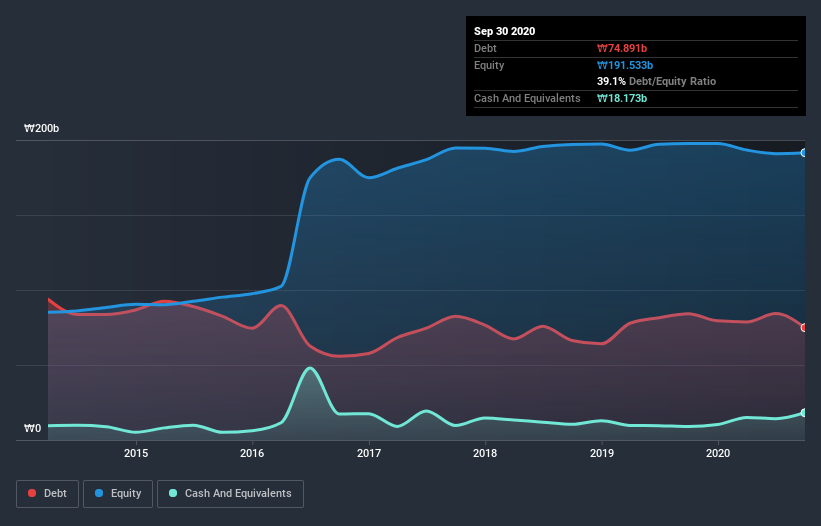821x526 pixels.
Task: Click the 2019 axis label
Action: pyautogui.click(x=602, y=453)
